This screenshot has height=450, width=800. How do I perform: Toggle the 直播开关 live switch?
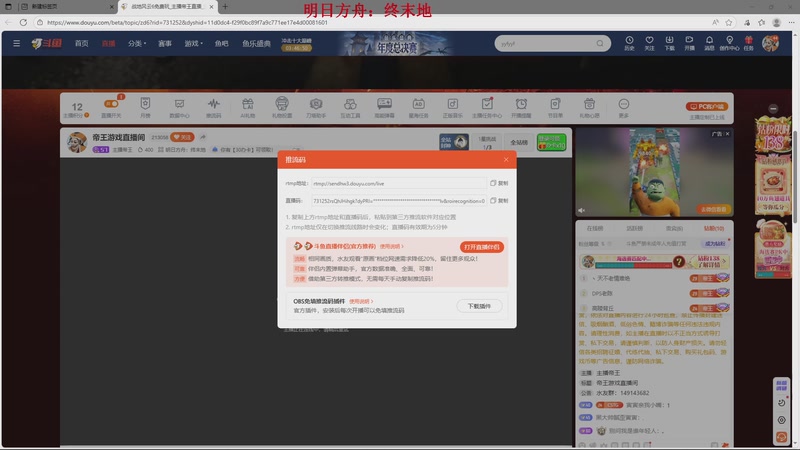tap(111, 104)
